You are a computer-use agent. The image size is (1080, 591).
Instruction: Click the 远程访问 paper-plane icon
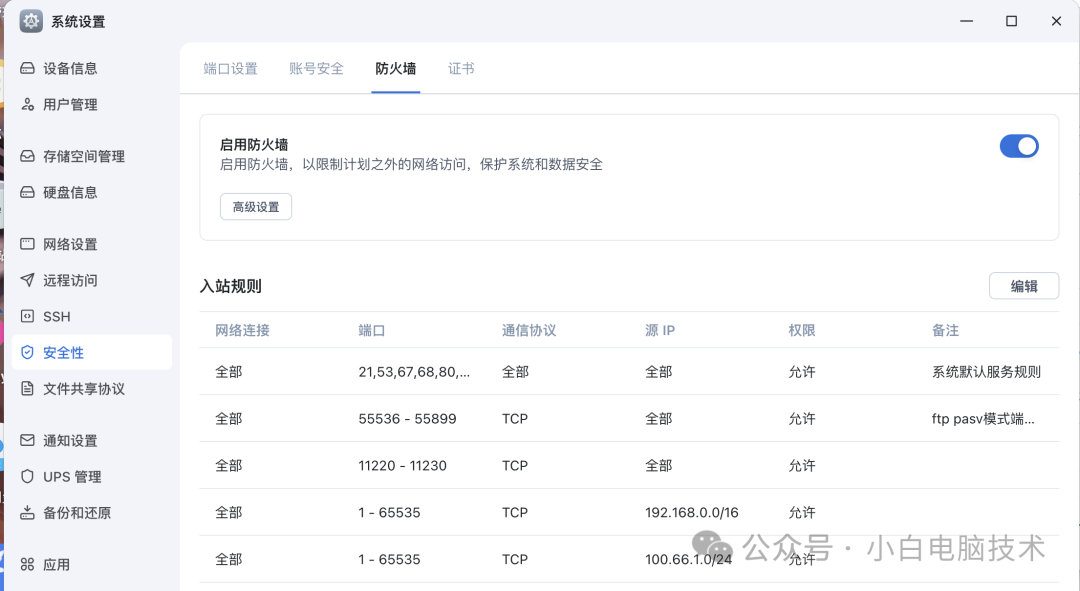28,280
